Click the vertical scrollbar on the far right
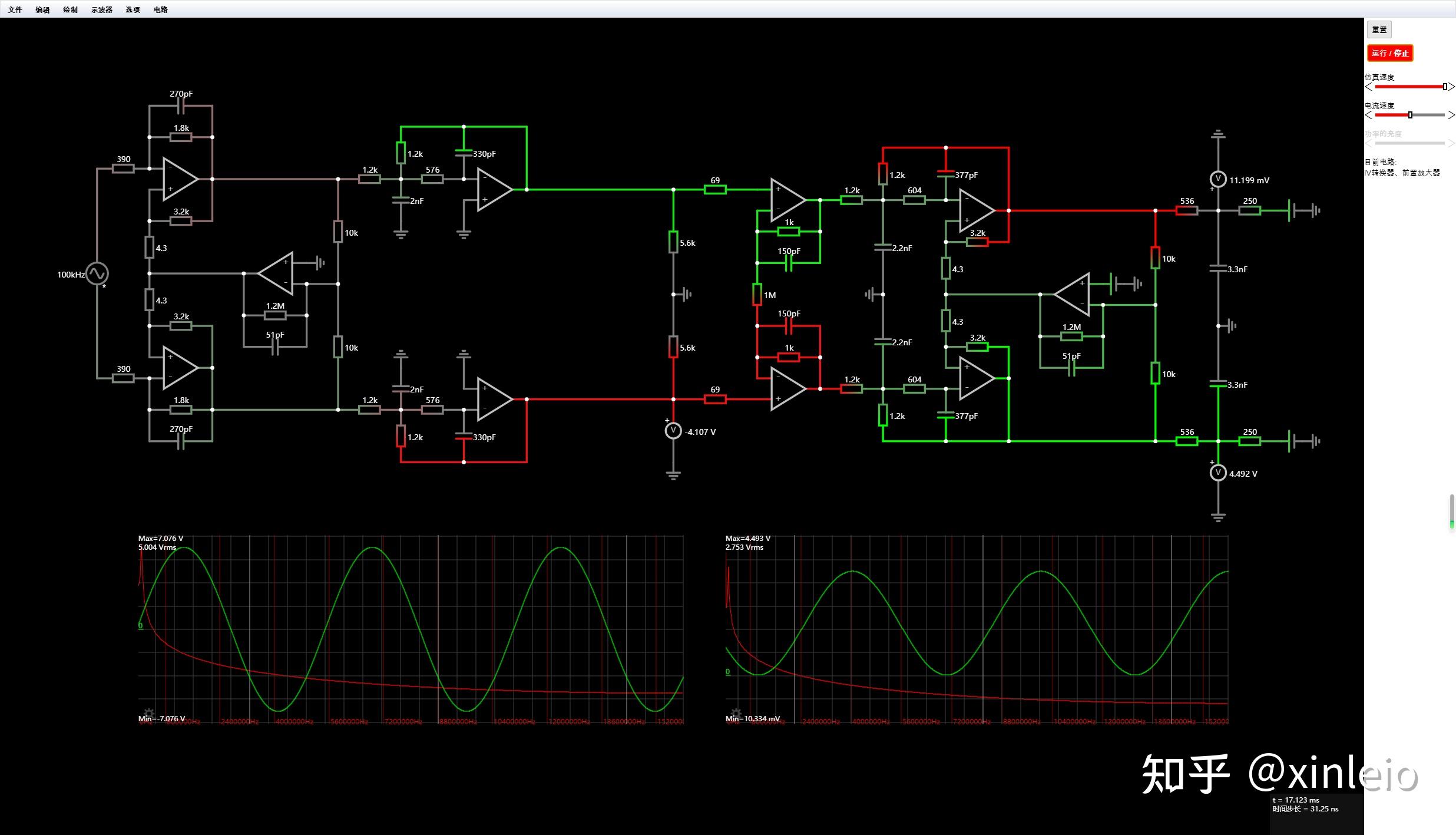This screenshot has height=835, width=1456. (x=1451, y=511)
